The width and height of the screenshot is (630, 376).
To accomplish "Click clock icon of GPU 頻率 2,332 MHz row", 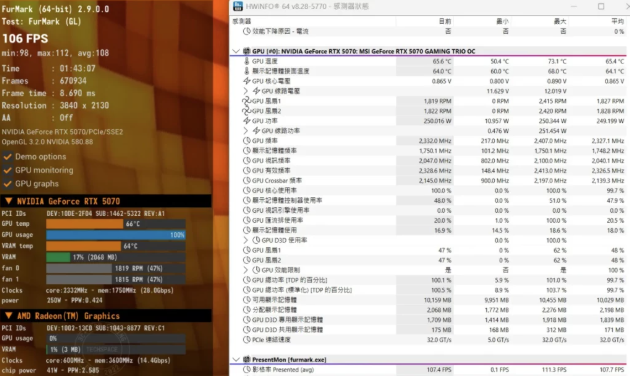I will (x=247, y=141).
